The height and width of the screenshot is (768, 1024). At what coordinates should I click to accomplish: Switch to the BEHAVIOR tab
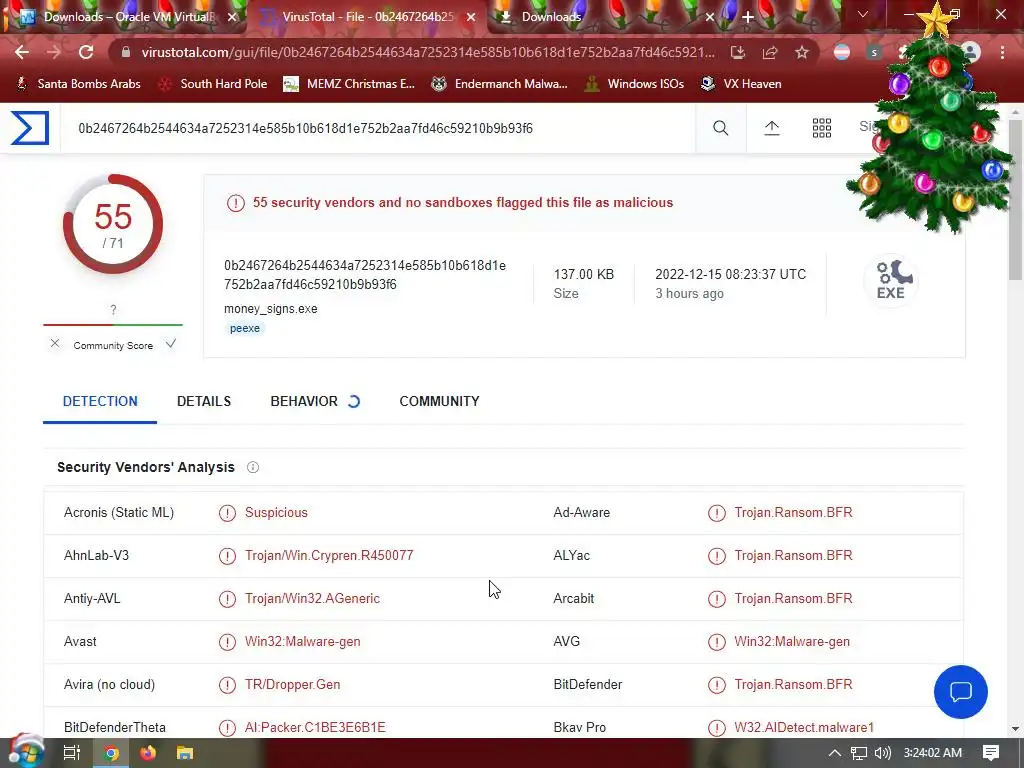point(304,401)
